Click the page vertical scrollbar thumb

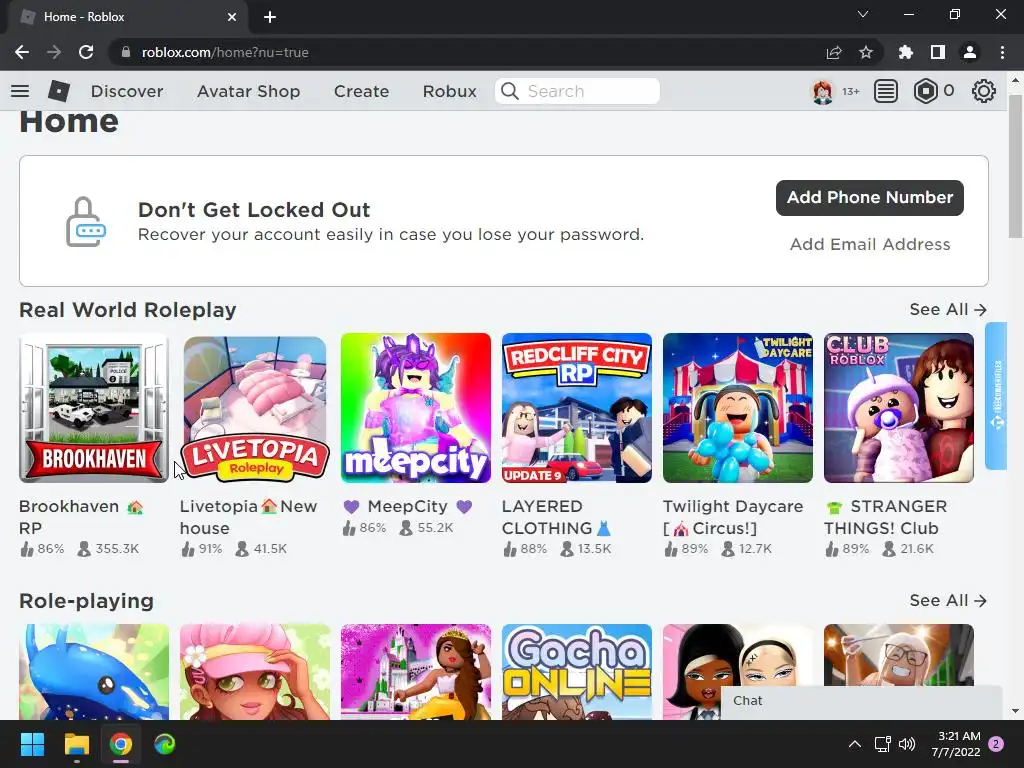1015,167
